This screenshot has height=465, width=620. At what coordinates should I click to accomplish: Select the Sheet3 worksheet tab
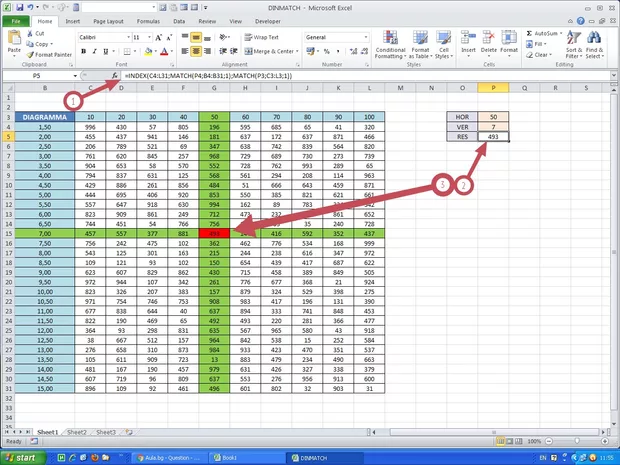[x=106, y=432]
